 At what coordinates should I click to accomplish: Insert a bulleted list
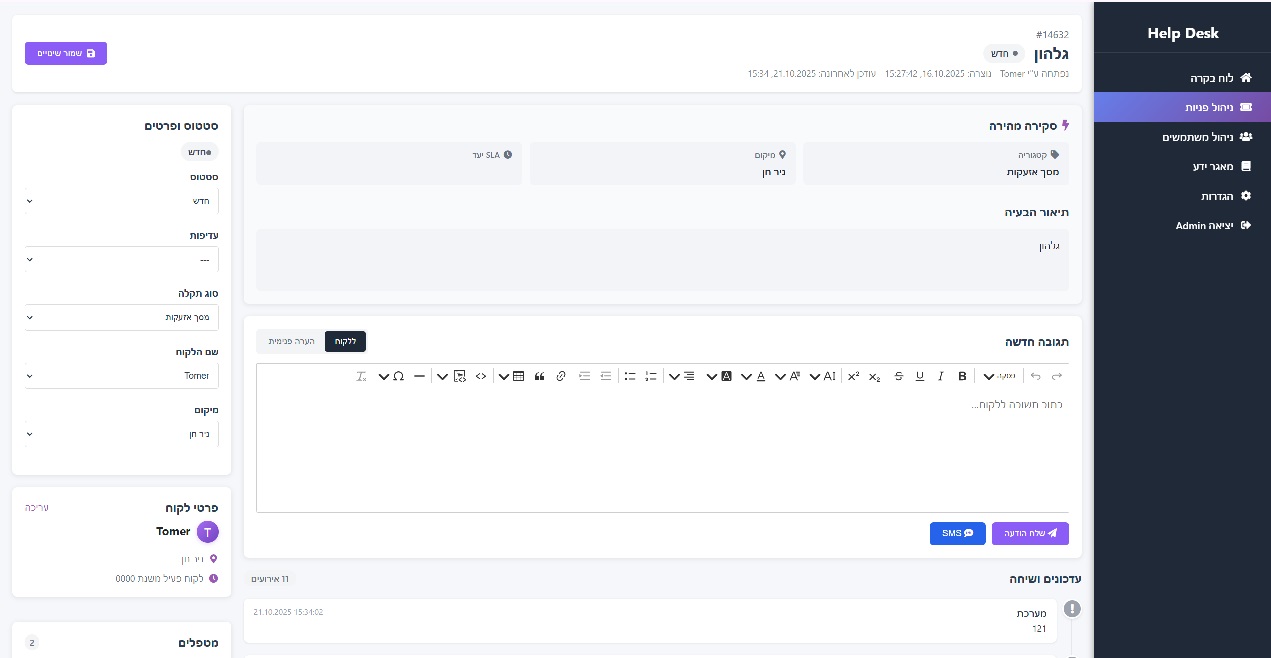click(x=630, y=376)
